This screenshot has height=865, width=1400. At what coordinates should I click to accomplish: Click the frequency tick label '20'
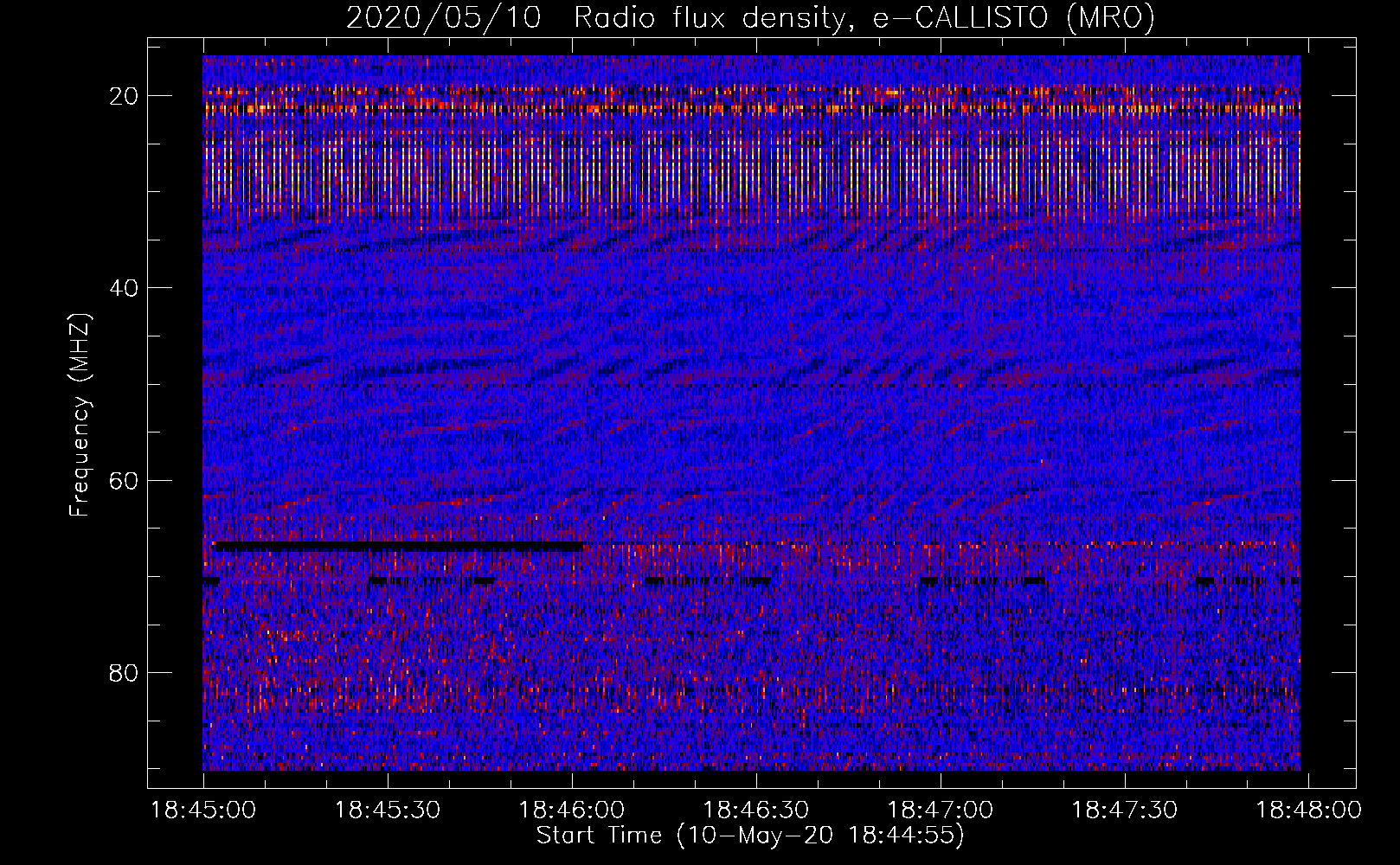click(x=124, y=96)
